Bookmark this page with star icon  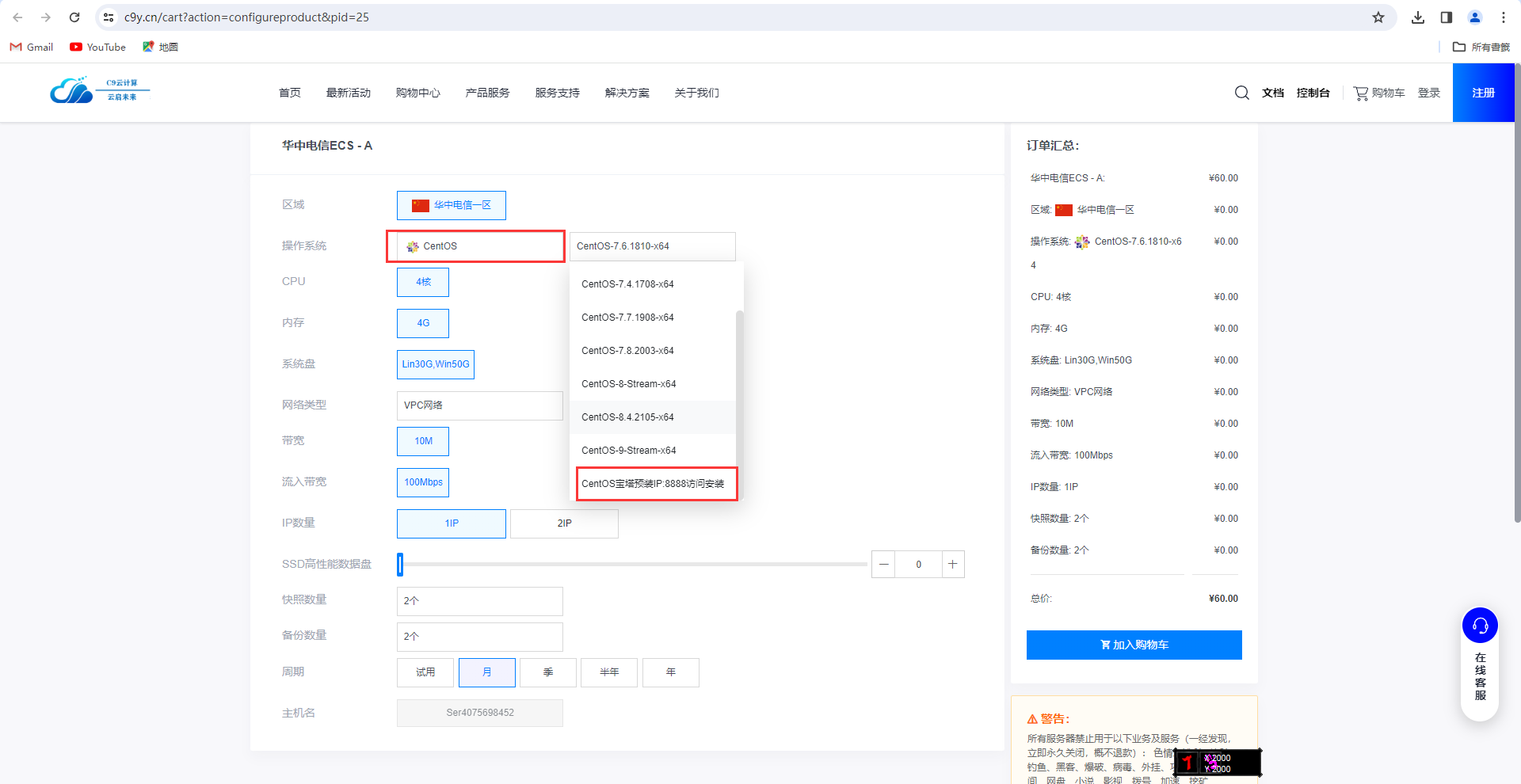point(1378,17)
